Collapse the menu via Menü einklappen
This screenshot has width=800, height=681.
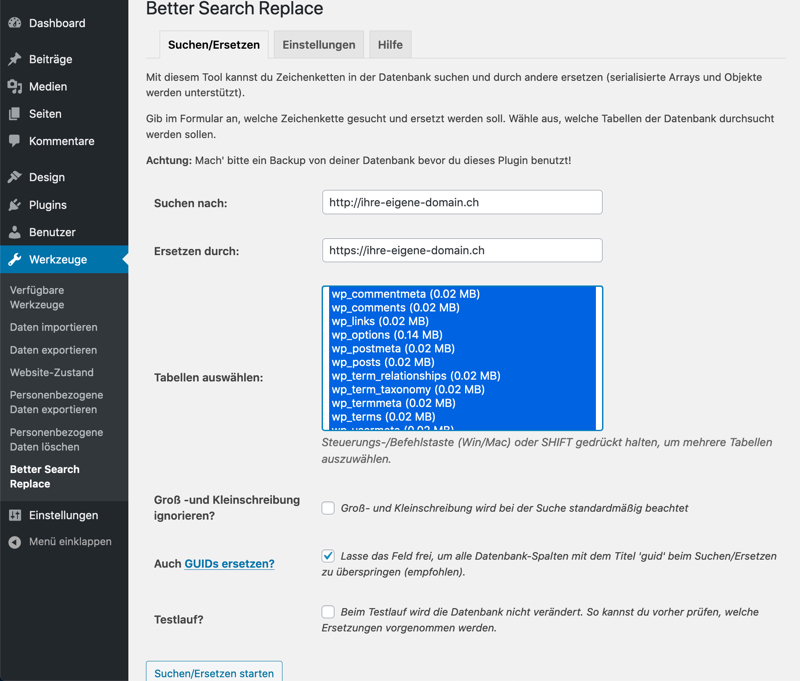[x=70, y=542]
